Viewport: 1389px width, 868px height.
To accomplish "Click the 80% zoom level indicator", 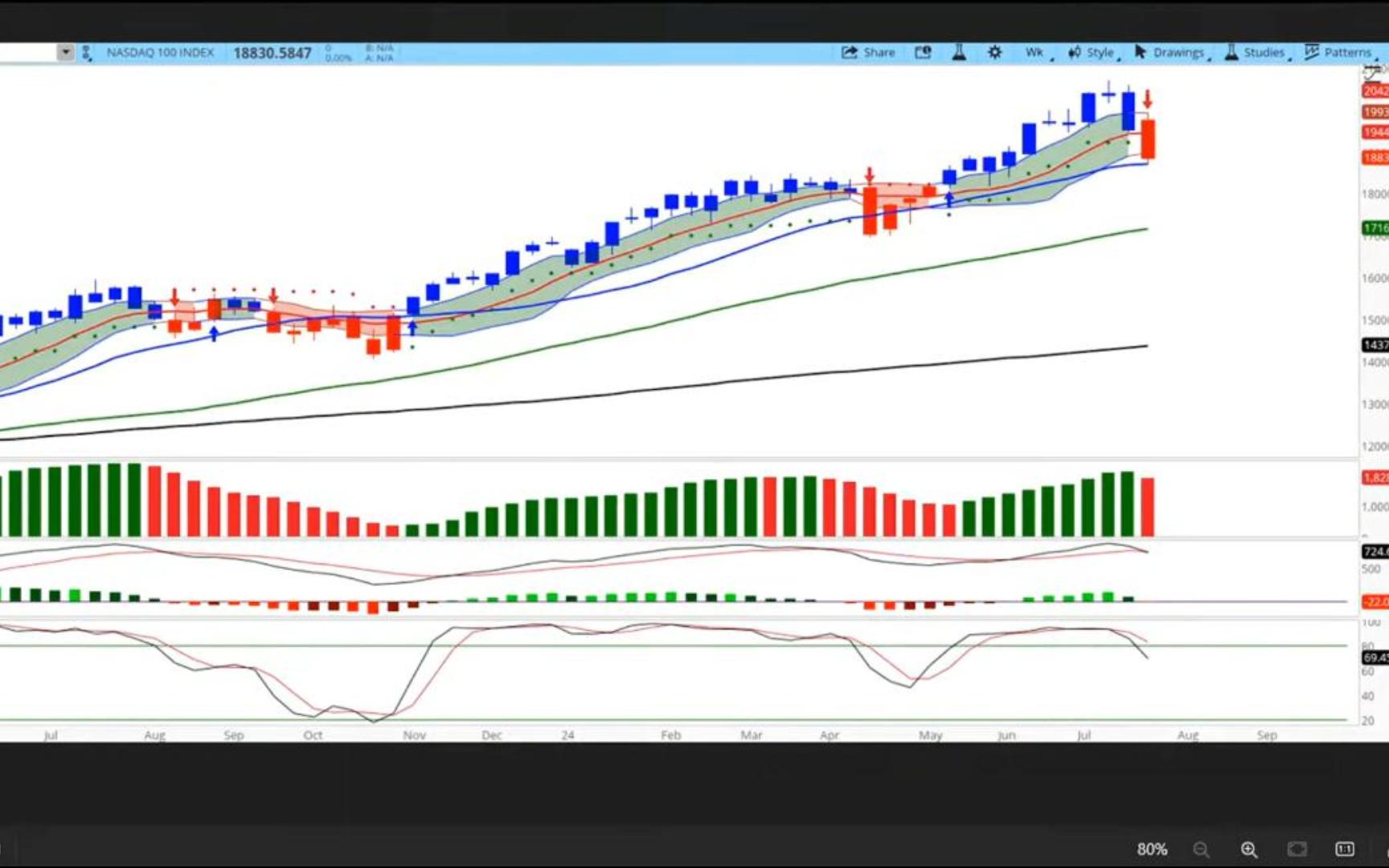I will click(x=1152, y=850).
